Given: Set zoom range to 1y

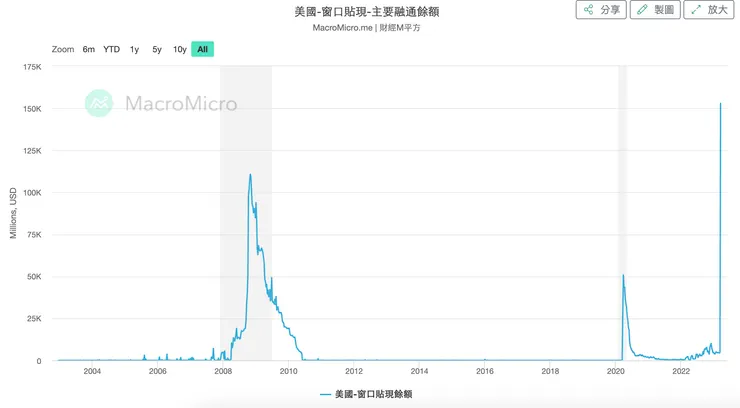Looking at the screenshot, I should tap(135, 49).
